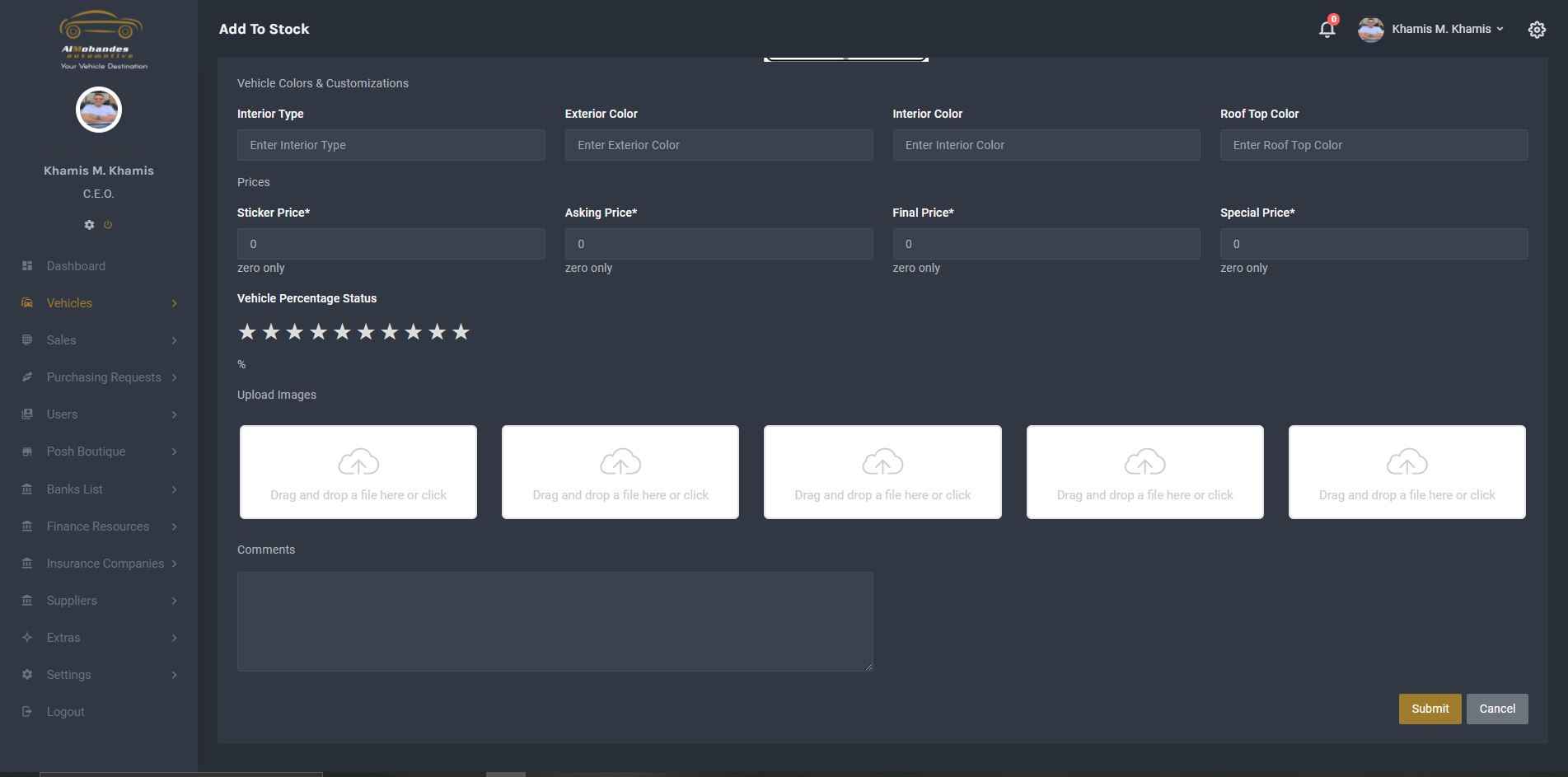Expand the Vehicles menu chevron
The width and height of the screenshot is (1568, 777).
coord(174,303)
